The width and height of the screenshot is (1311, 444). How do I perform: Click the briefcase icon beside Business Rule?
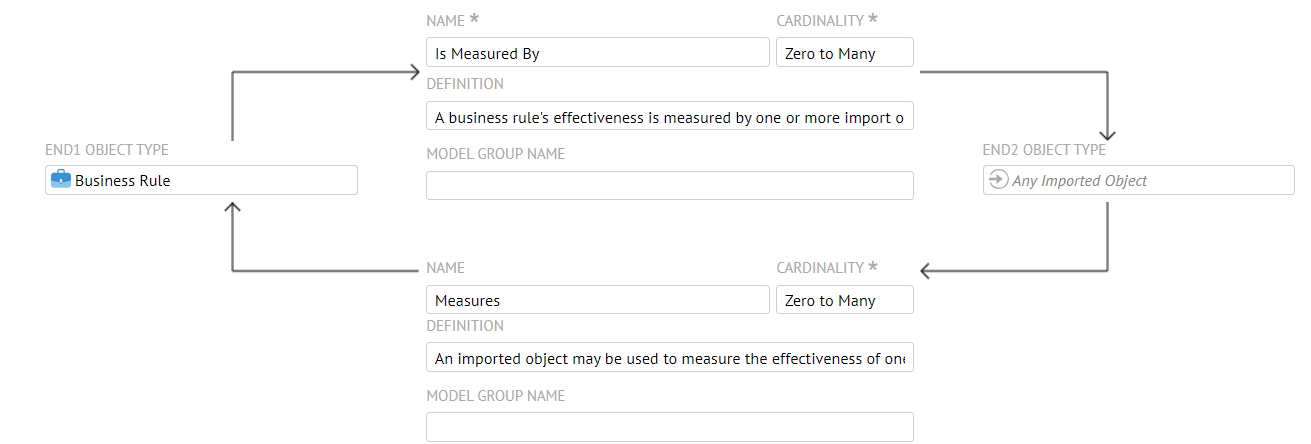(61, 181)
